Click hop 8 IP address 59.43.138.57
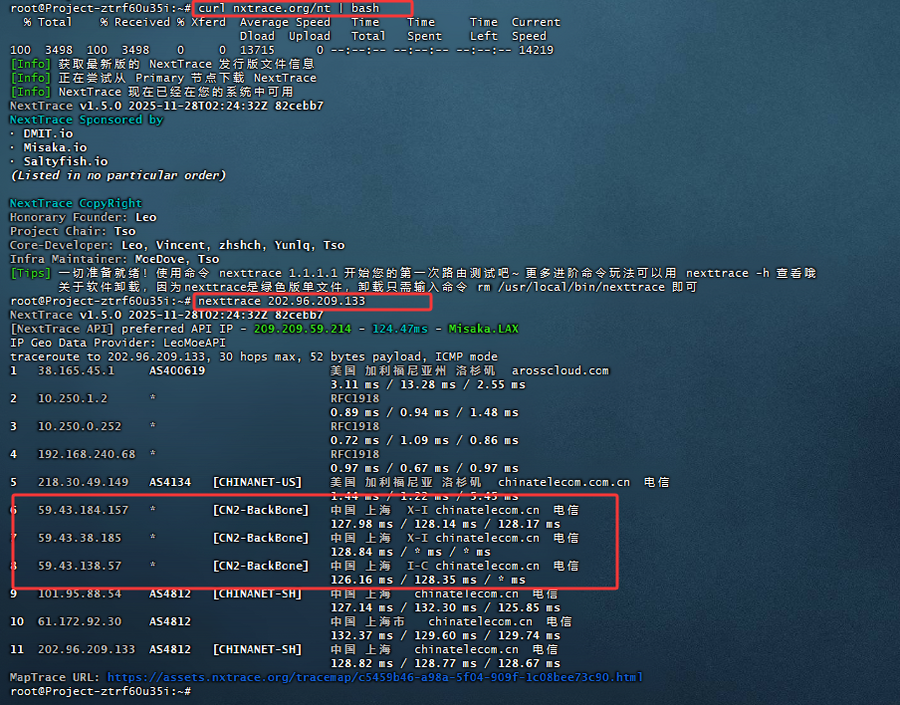 (x=80, y=566)
